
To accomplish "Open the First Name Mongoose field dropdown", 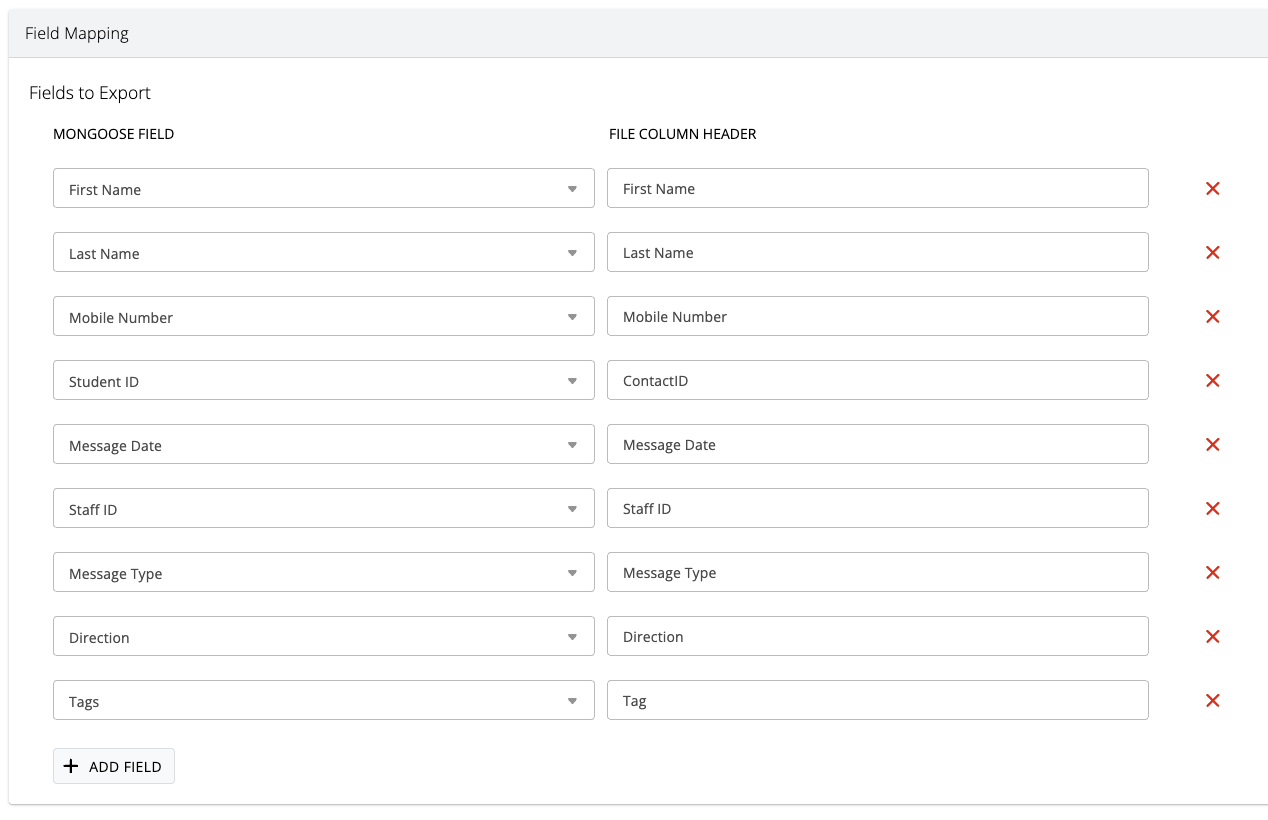I will (x=323, y=189).
